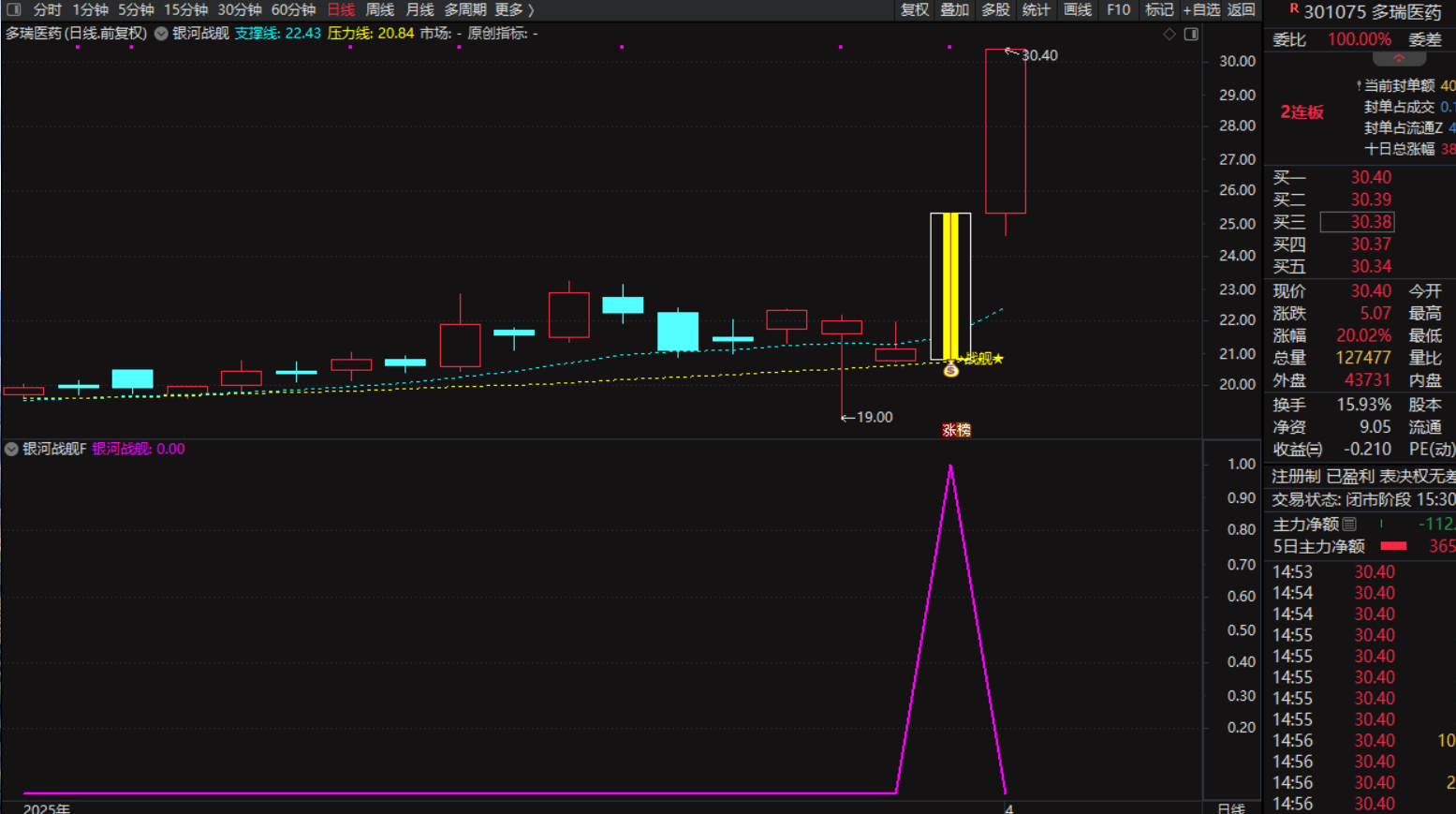Viewport: 1456px width, 814px height.
Task: Switch to the 周线 weekly chart tab
Action: 379,9
